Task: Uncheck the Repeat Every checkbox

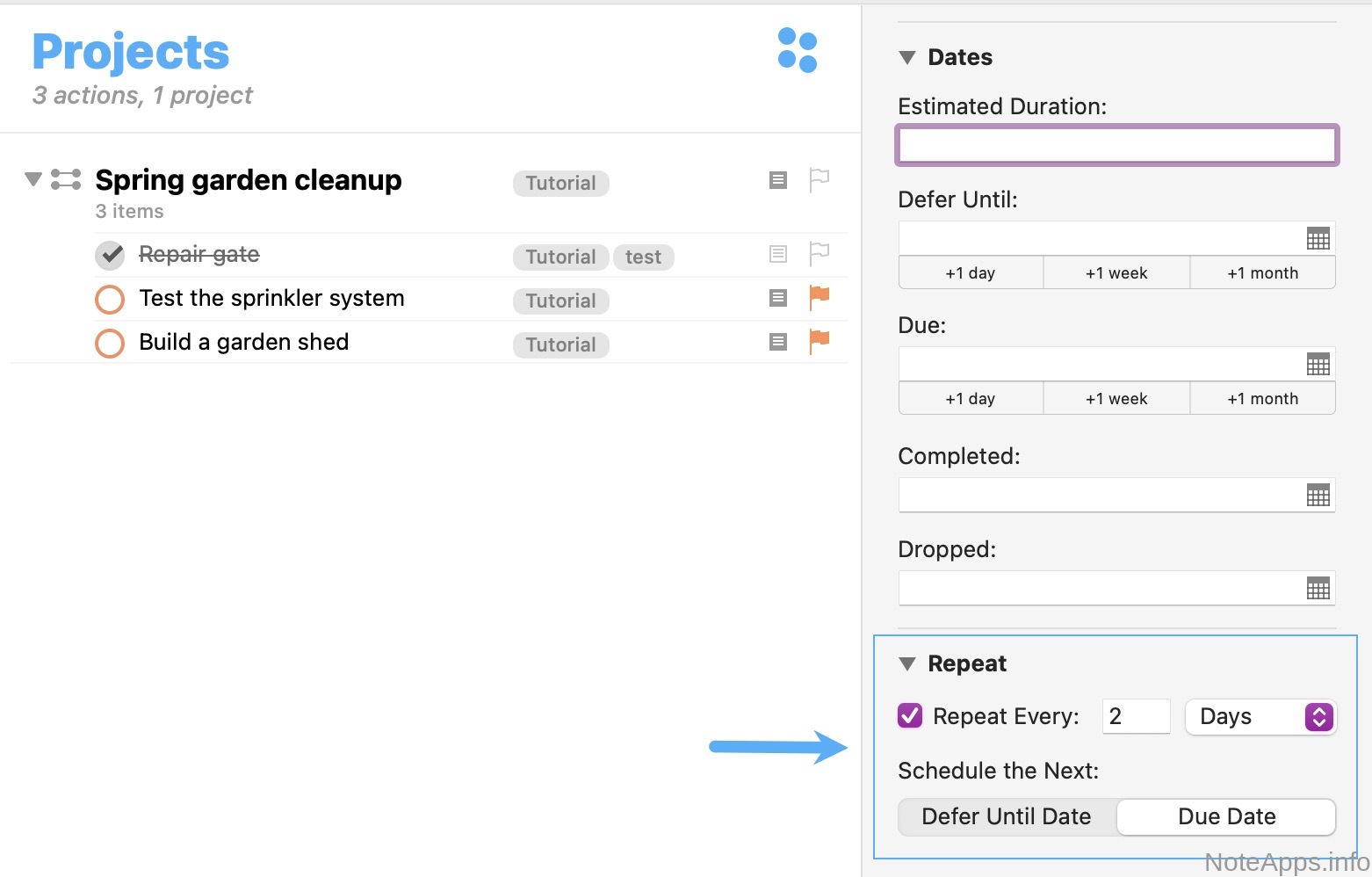Action: tap(910, 716)
